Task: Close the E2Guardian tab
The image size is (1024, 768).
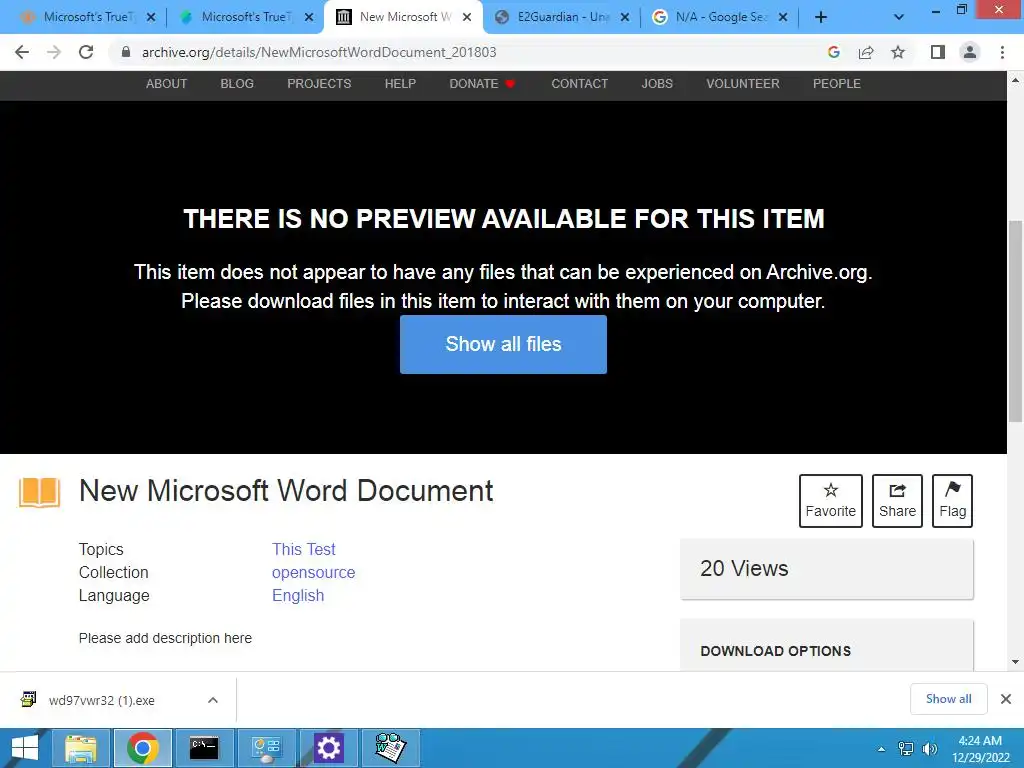Action: click(625, 18)
